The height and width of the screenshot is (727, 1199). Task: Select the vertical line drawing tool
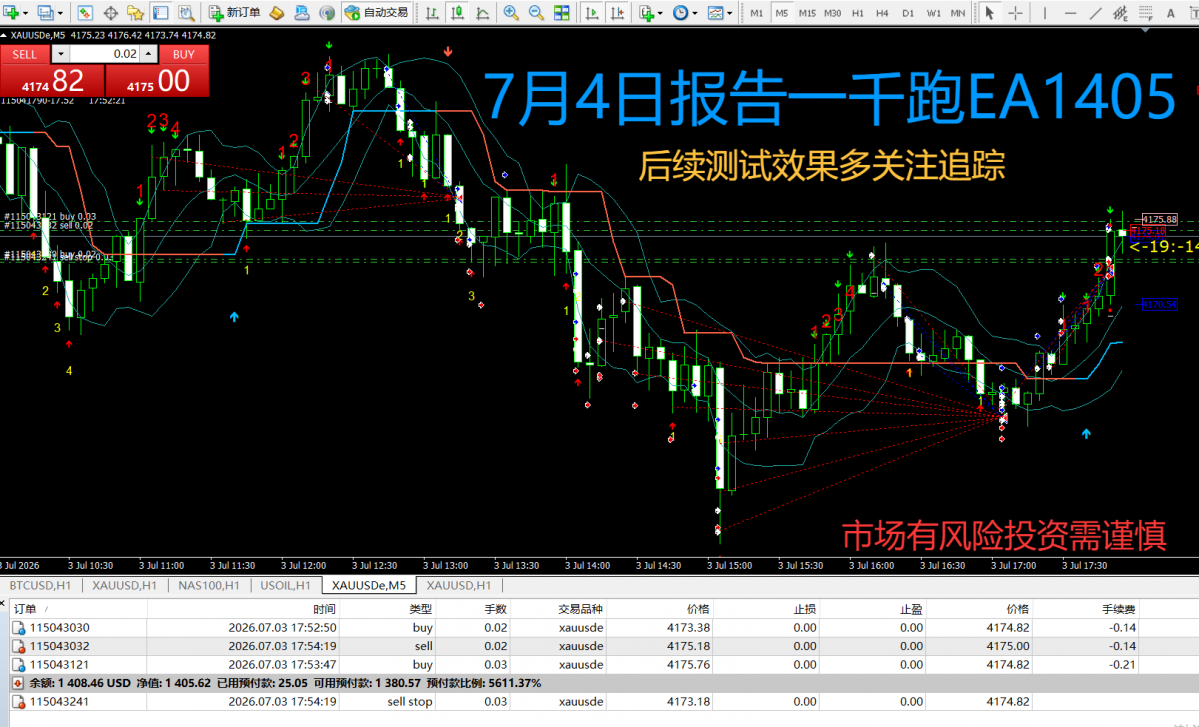(1045, 12)
